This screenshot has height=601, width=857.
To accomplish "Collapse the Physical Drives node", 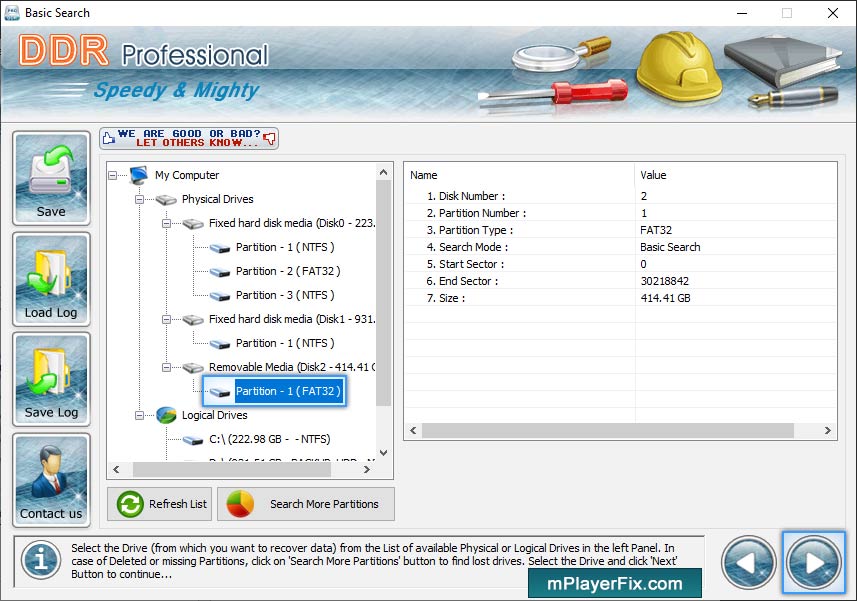I will 139,199.
